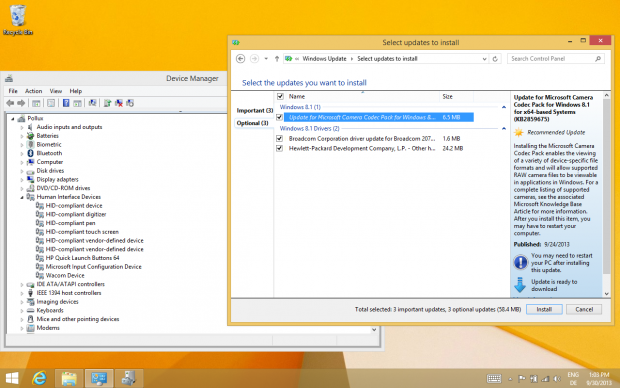Screen dimensions: 620x388
Task: Select HP Quick Launch Buttons 64
Action: [82, 258]
